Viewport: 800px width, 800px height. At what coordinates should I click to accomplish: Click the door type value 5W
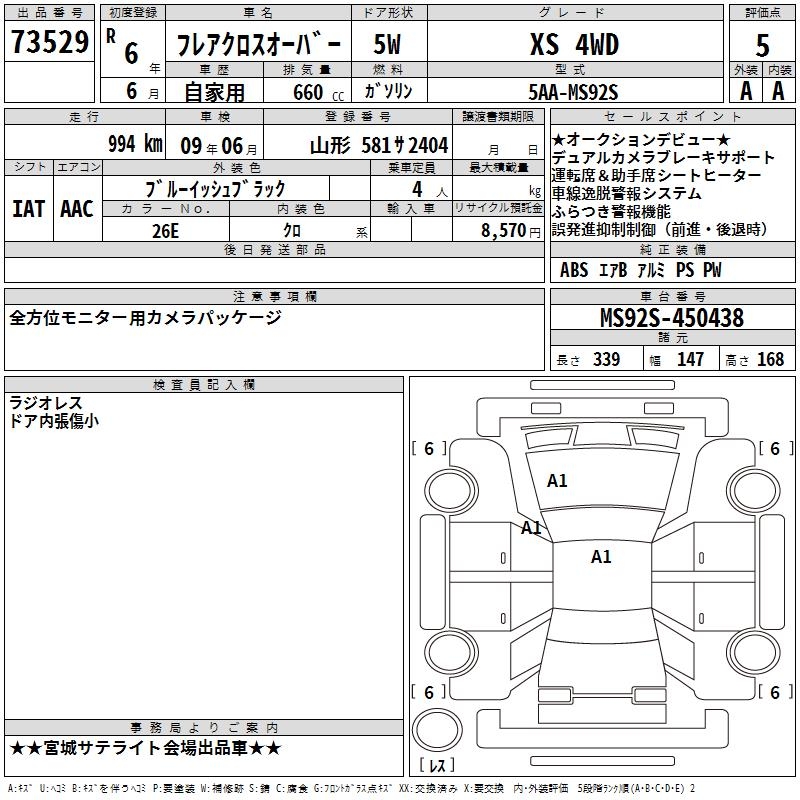coord(387,44)
